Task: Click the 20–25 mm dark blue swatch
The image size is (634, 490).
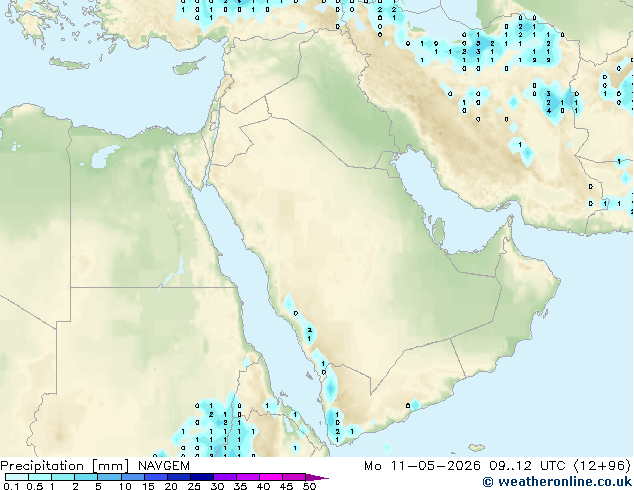Action: pyautogui.click(x=178, y=477)
